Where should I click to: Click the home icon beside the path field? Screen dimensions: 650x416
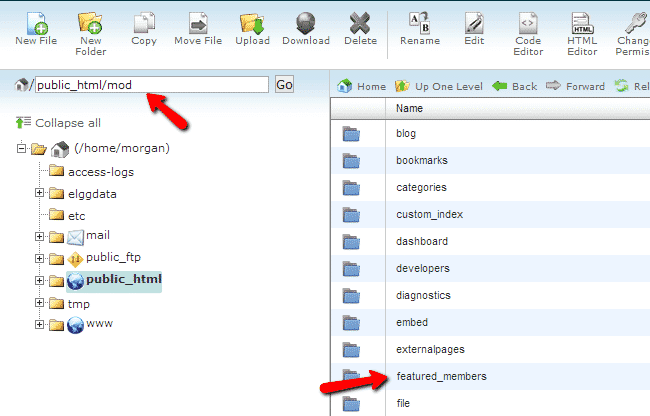tap(22, 85)
